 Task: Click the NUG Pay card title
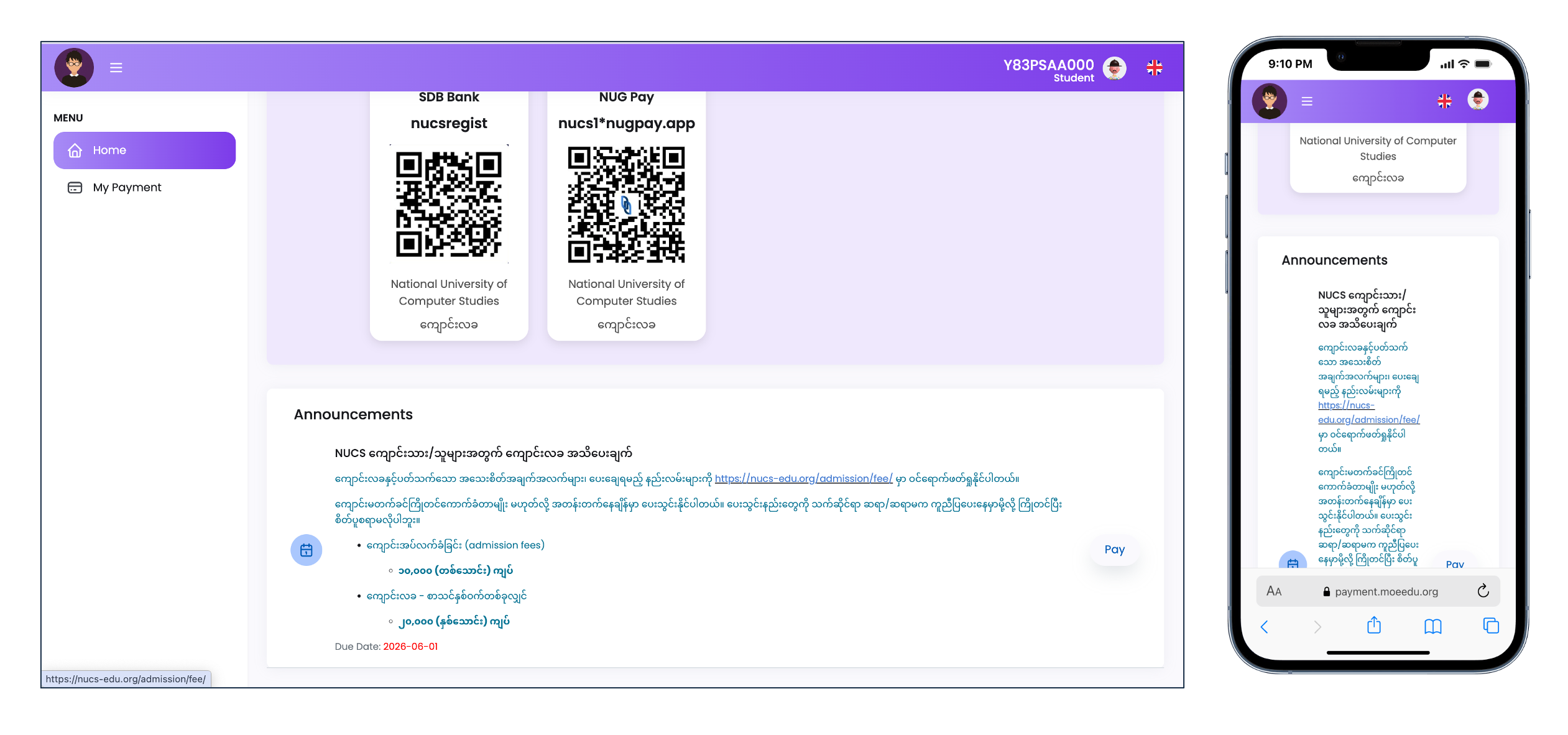[x=626, y=97]
